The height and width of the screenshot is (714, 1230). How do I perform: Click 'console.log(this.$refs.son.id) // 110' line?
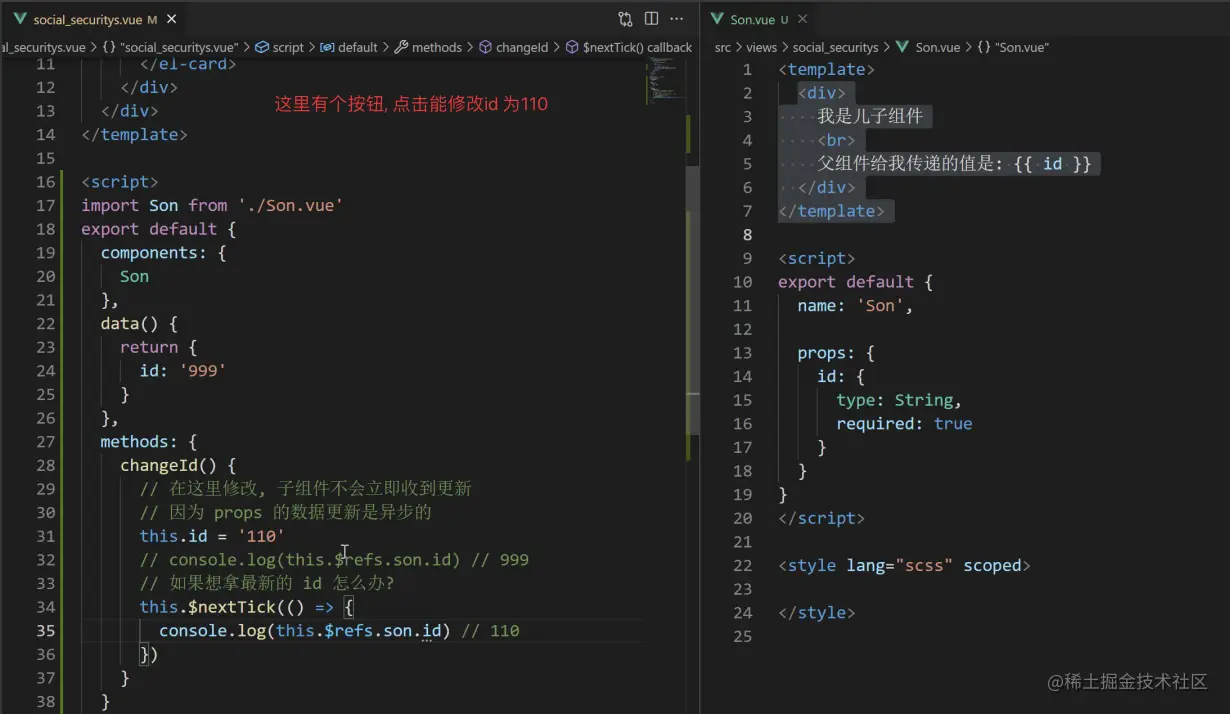click(x=339, y=631)
